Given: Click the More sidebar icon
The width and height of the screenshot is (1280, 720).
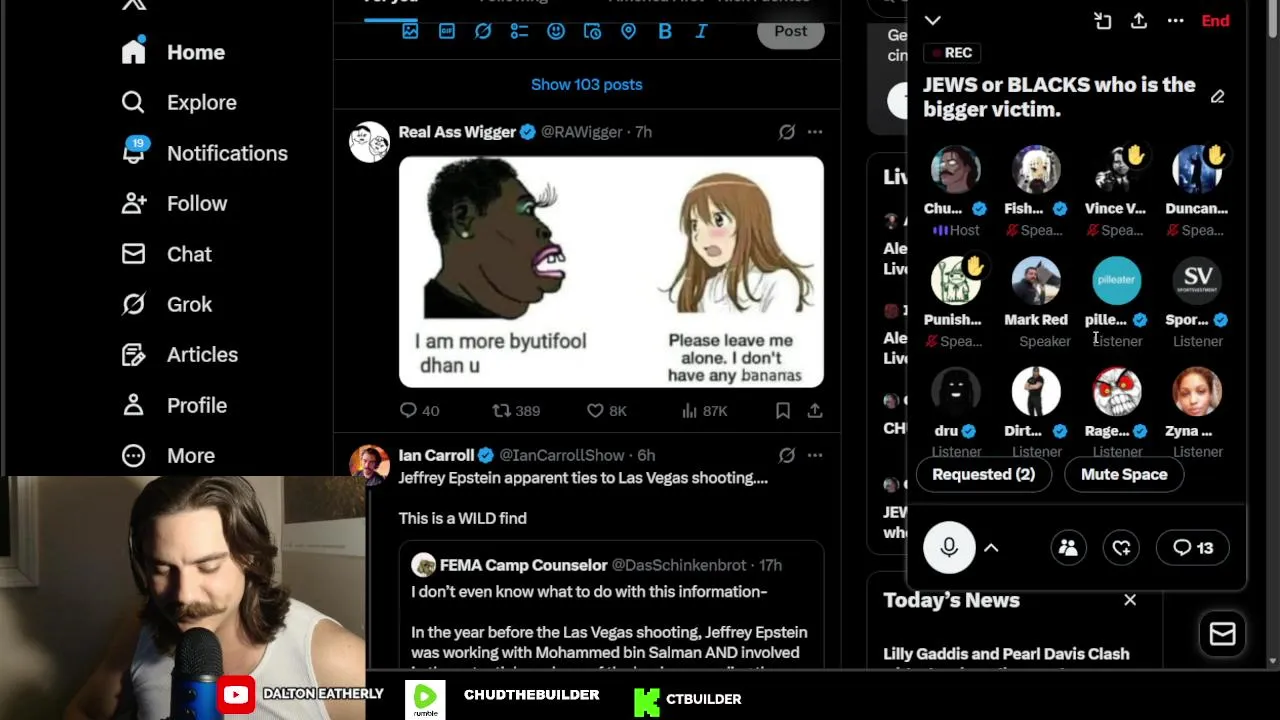Looking at the screenshot, I should [133, 455].
